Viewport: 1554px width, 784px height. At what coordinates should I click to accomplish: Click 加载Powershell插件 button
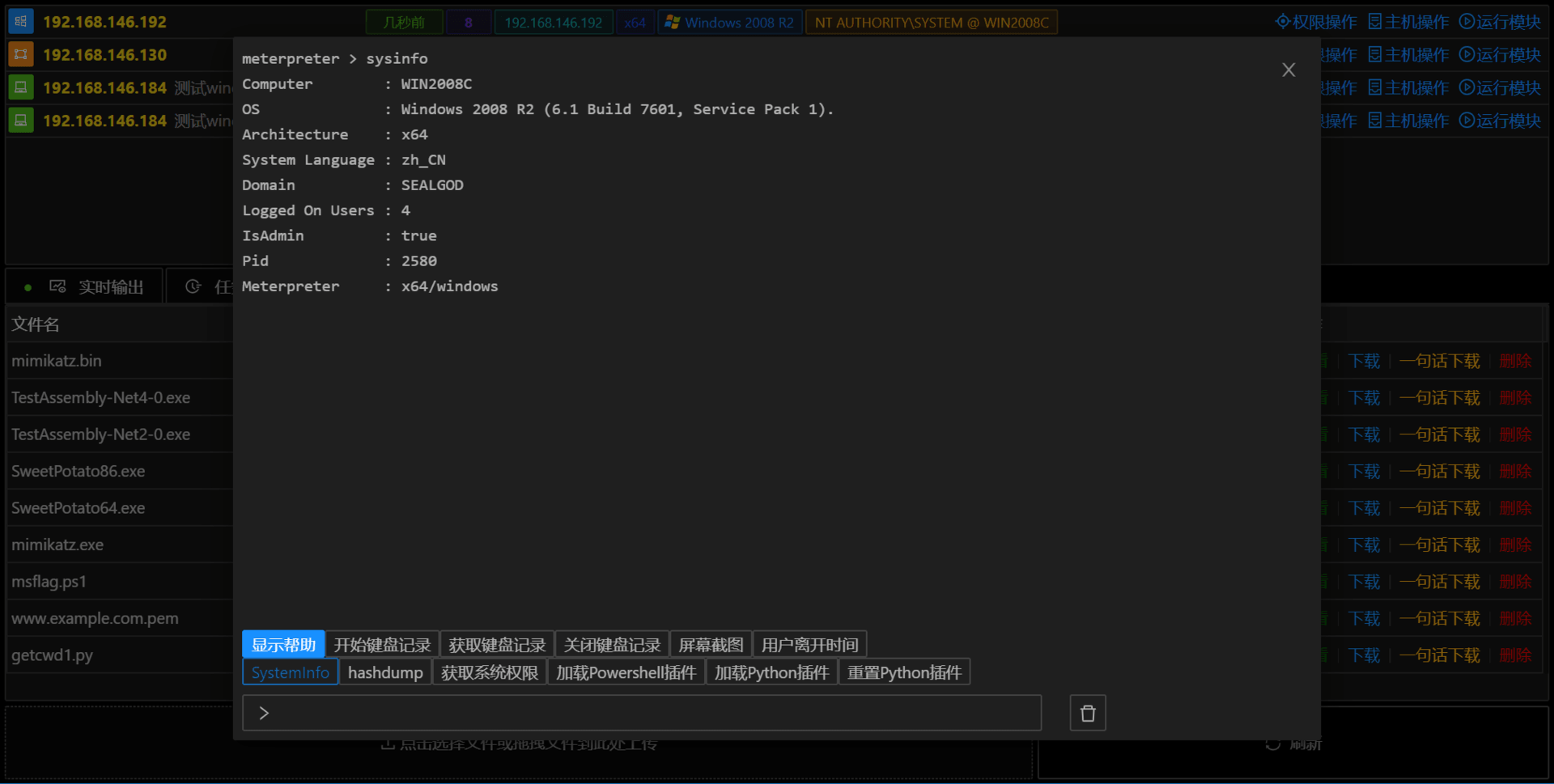(626, 672)
